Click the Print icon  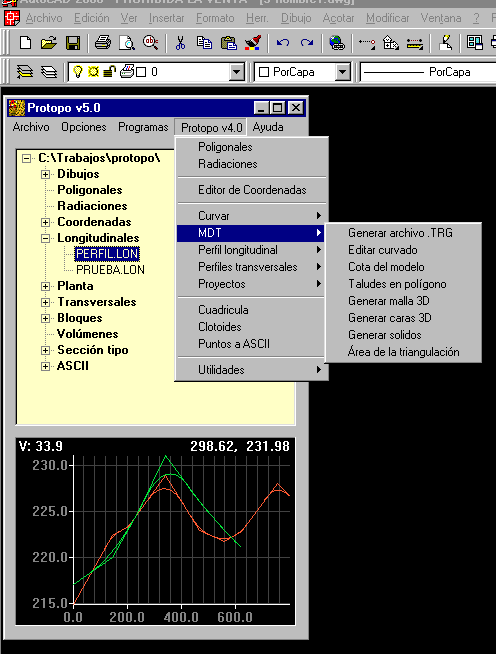(103, 43)
